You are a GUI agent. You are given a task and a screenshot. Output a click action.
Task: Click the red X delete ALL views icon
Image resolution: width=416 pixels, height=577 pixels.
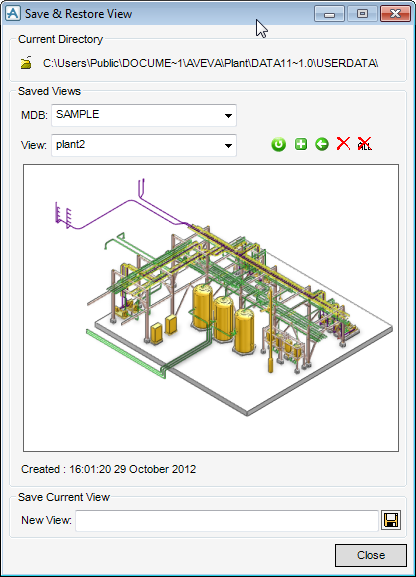[364, 144]
